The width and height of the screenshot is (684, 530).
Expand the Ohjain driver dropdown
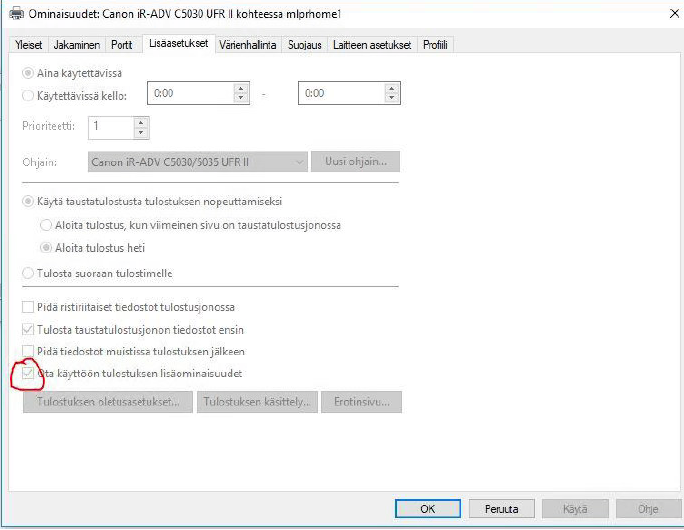pyautogui.click(x=299, y=162)
